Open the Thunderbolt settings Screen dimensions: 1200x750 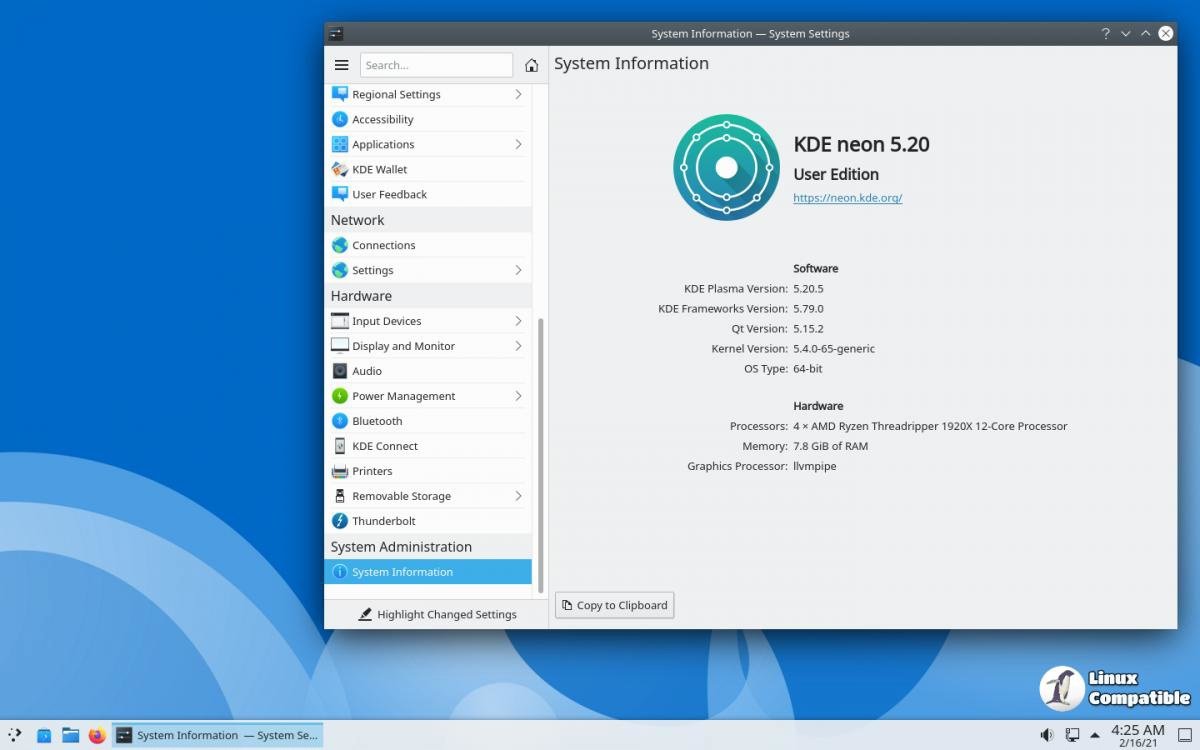click(383, 521)
